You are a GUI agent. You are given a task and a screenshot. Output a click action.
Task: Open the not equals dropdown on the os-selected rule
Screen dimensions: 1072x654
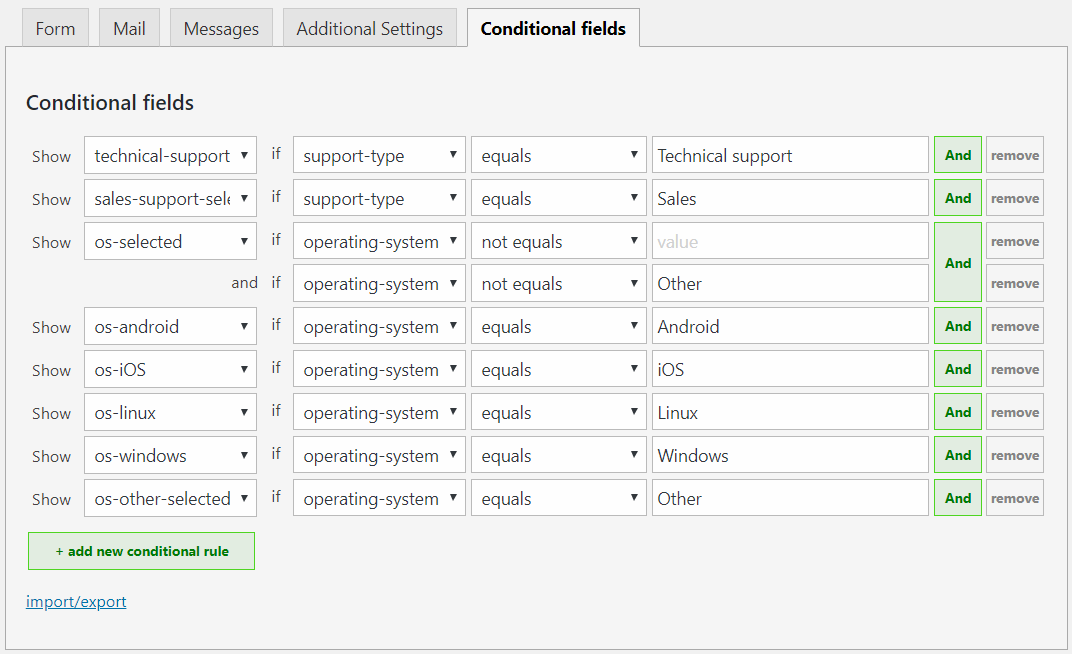point(558,241)
